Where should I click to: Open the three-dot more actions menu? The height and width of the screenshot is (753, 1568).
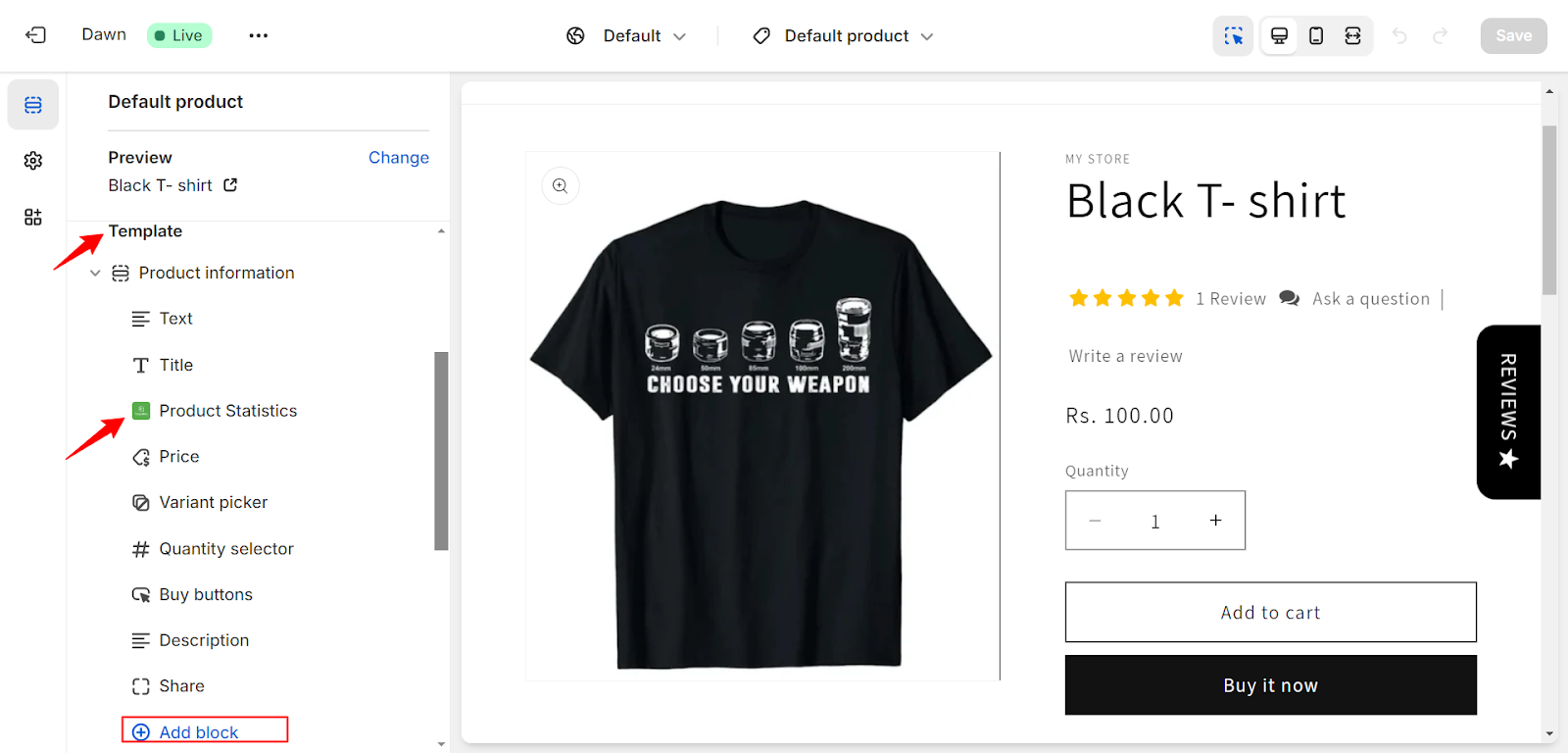[x=259, y=35]
